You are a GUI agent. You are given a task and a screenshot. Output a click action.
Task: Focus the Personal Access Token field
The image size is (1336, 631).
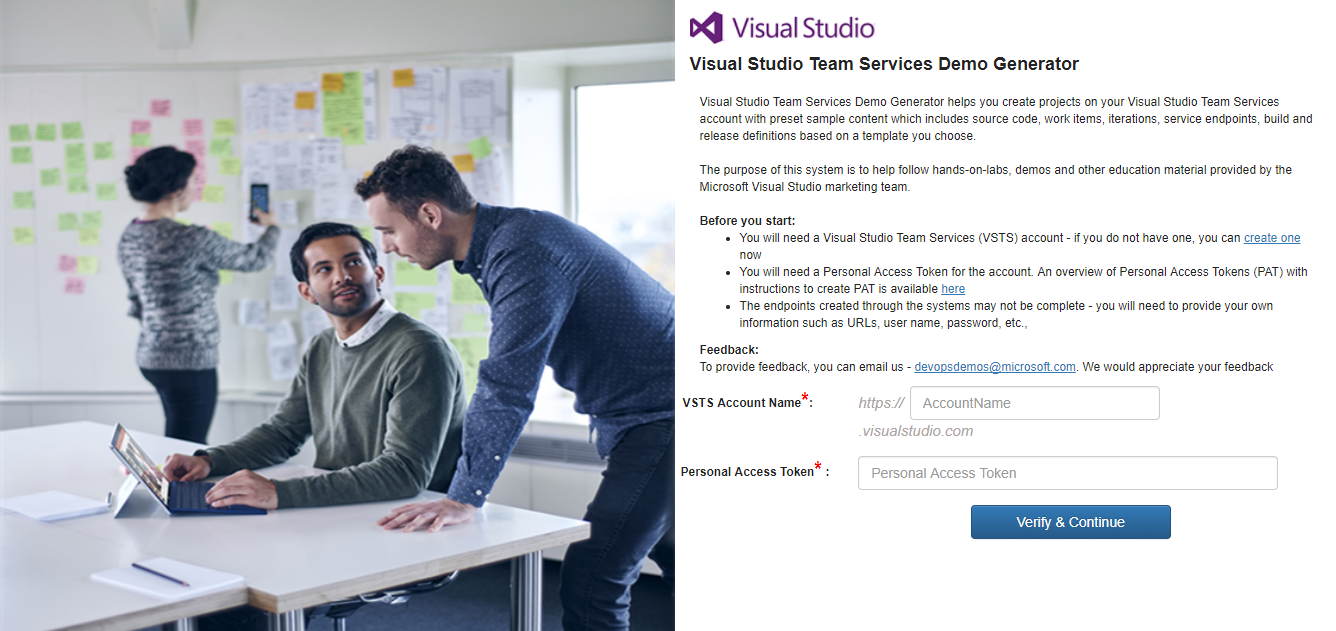[x=1068, y=473]
